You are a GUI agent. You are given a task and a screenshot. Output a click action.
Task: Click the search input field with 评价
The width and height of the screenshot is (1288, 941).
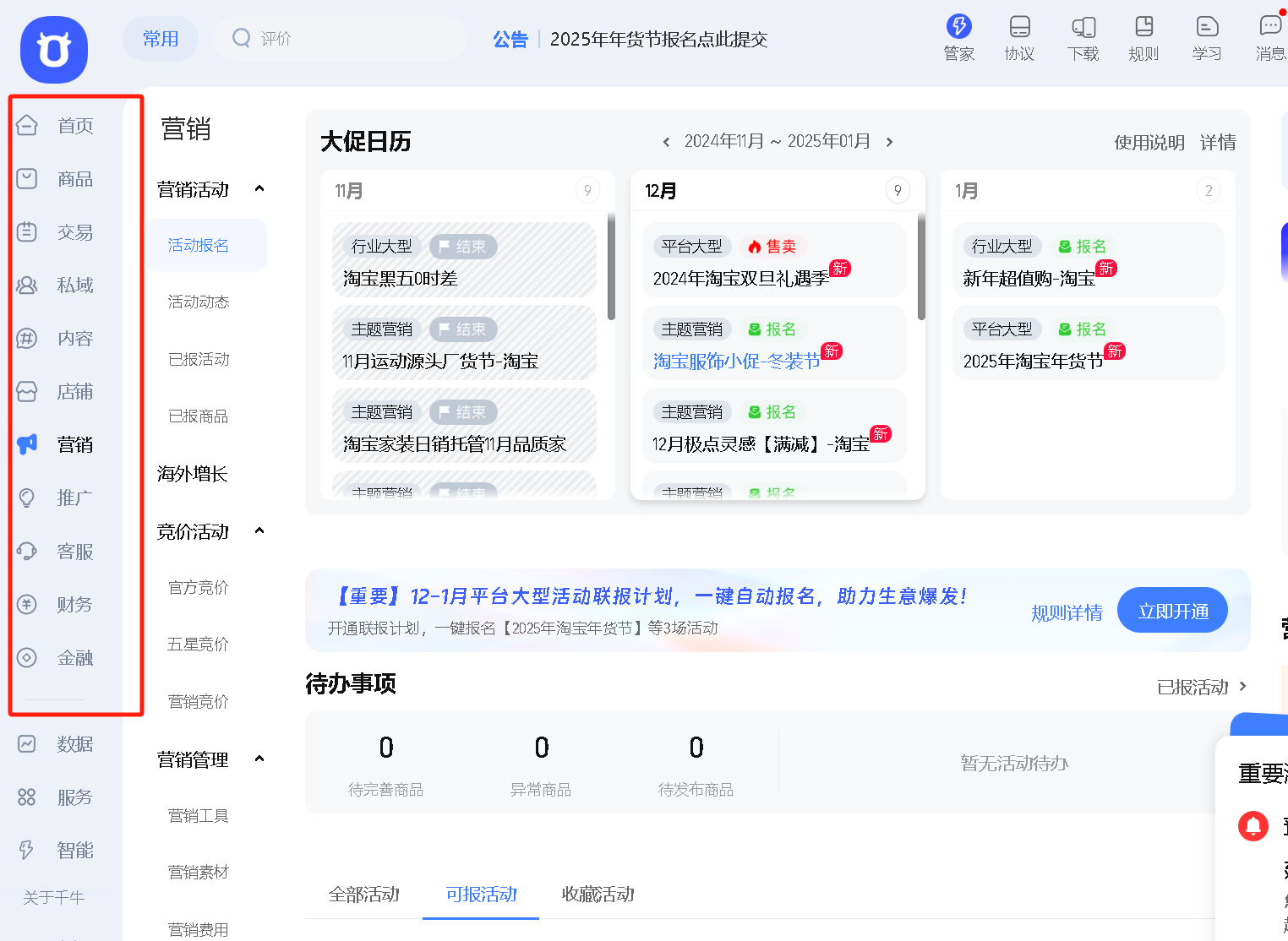click(x=340, y=39)
